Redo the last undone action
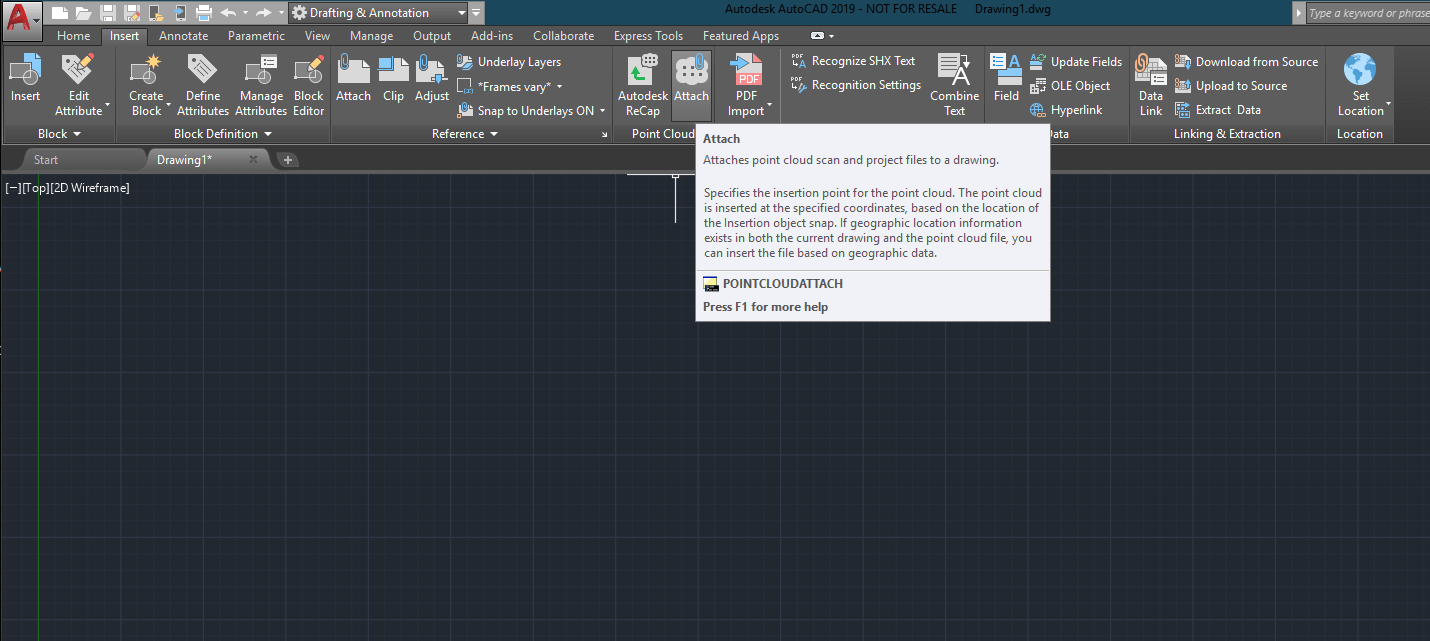This screenshot has width=1430, height=641. [x=264, y=13]
